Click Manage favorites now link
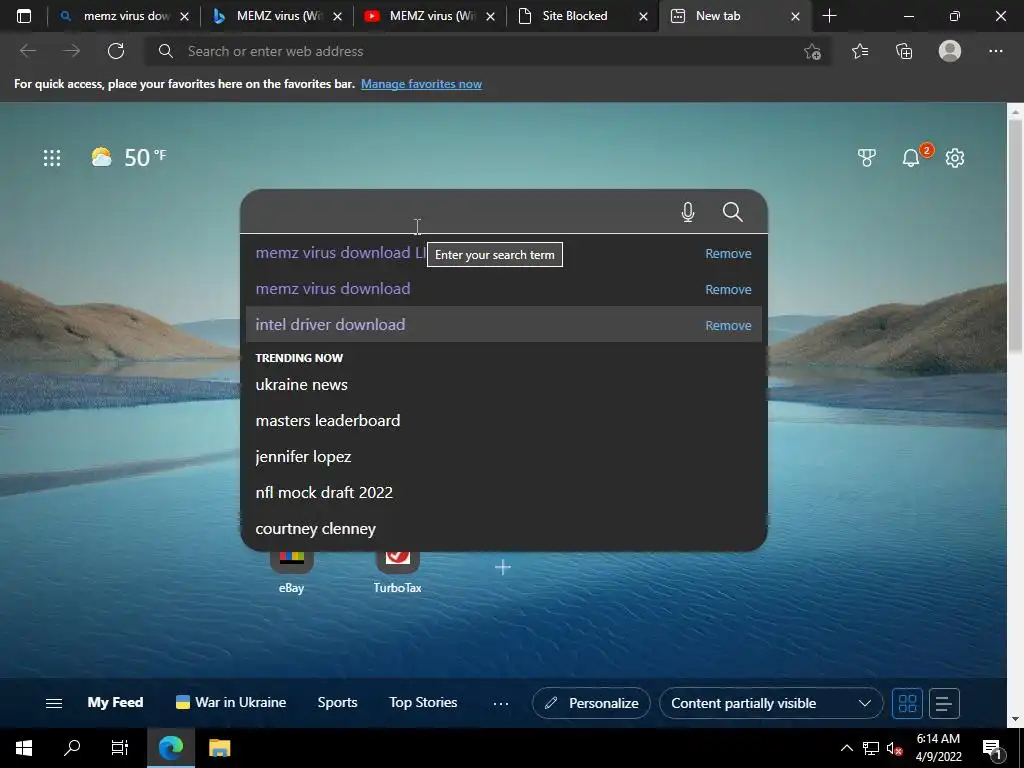The width and height of the screenshot is (1024, 768). 421,84
